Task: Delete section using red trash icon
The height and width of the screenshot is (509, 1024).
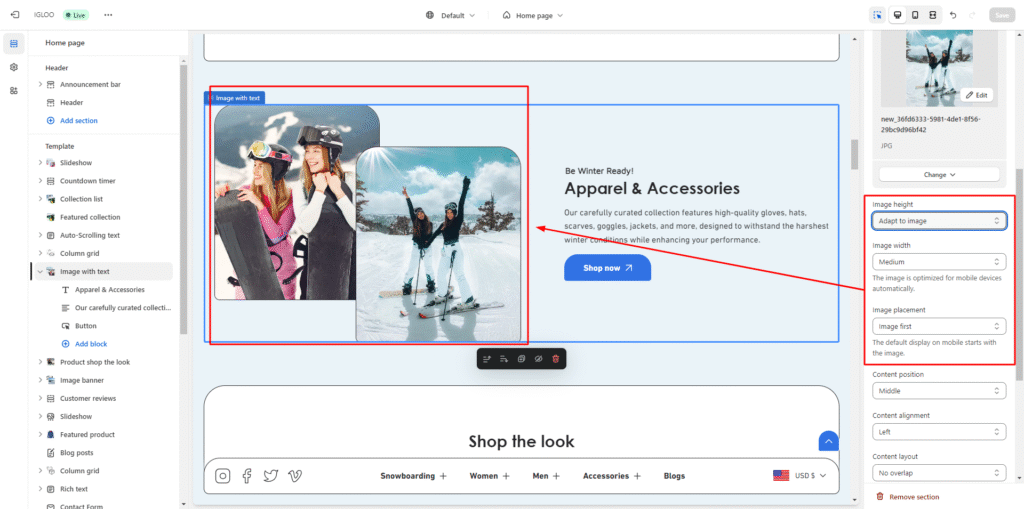Action: click(x=556, y=358)
